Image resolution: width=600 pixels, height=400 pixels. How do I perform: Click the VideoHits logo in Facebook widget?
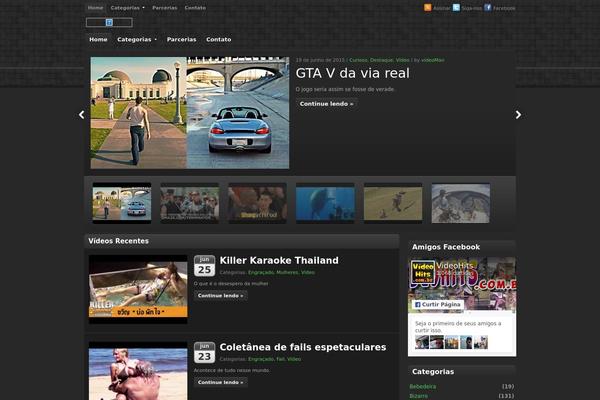(423, 272)
